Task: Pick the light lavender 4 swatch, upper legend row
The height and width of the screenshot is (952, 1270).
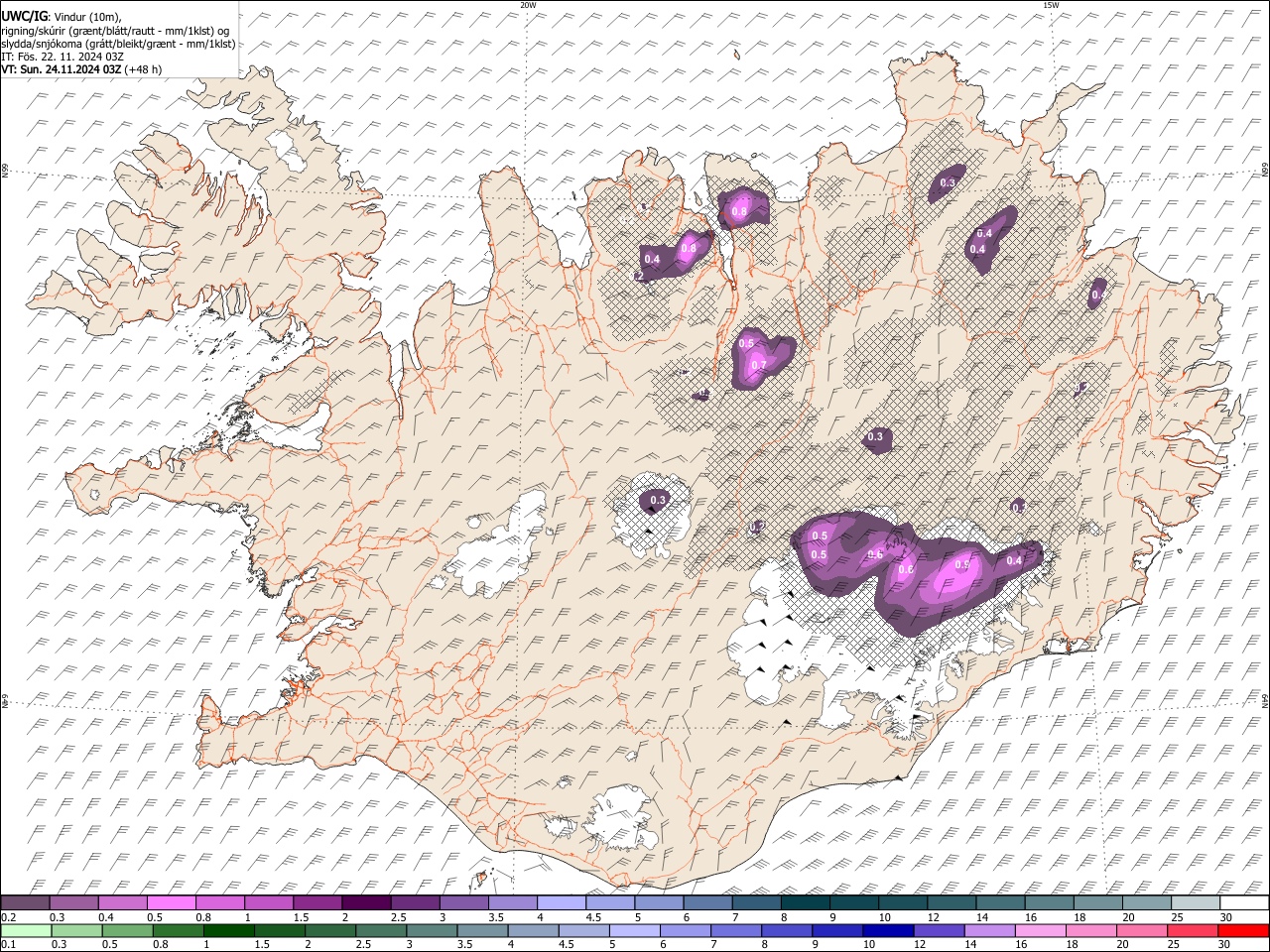Action: 562,902
